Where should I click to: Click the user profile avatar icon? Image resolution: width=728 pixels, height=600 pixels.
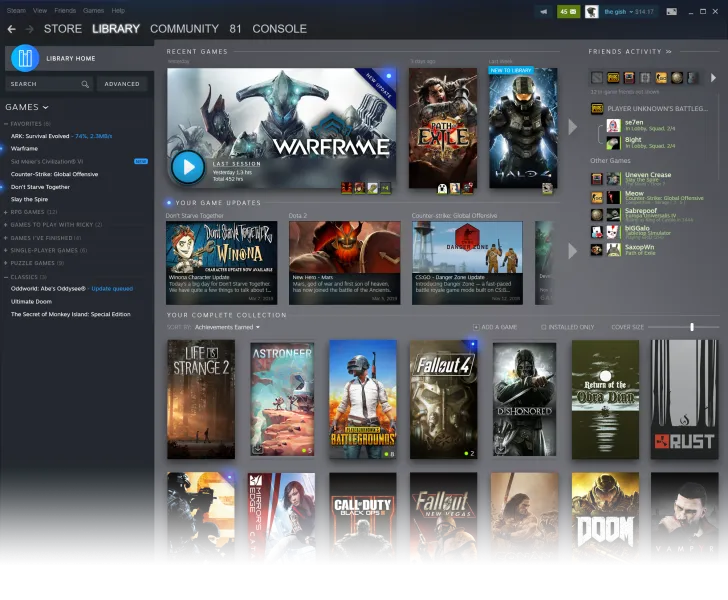592,12
